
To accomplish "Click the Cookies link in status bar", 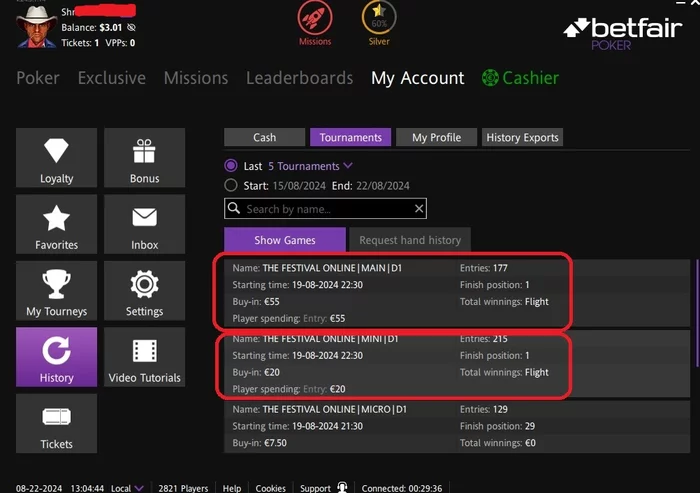I will 271,488.
